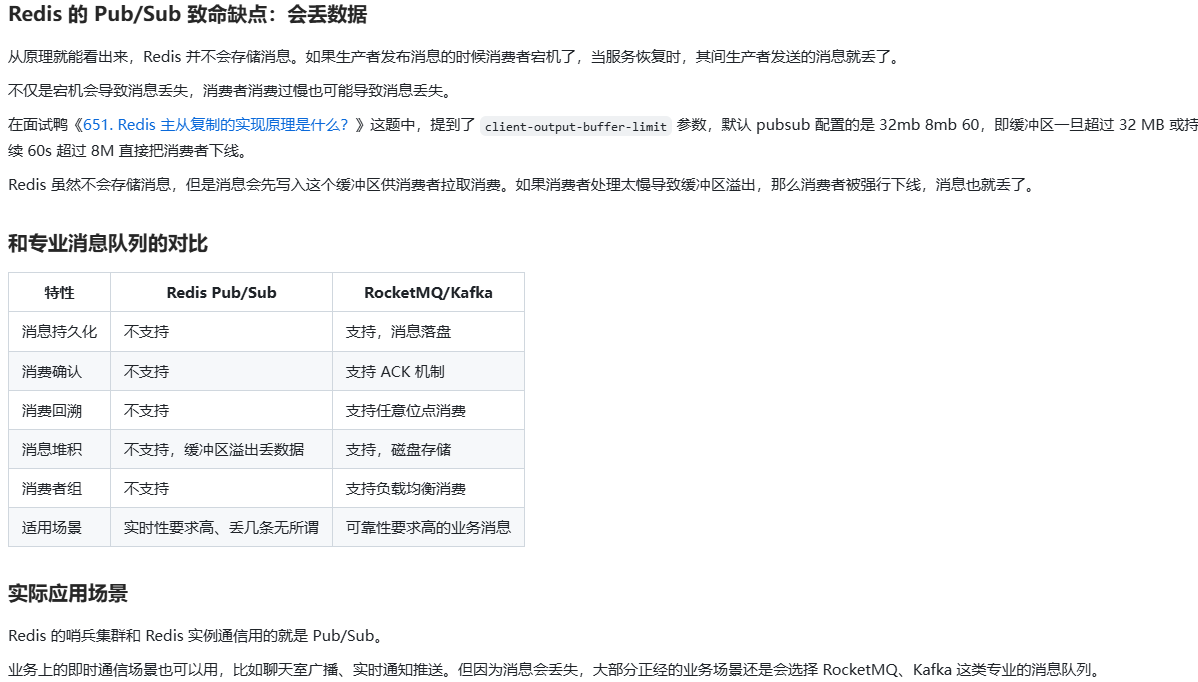The height and width of the screenshot is (682, 1198).
Task: Click the 可靠性要求高的业务消息 cell
Action: tap(428, 527)
